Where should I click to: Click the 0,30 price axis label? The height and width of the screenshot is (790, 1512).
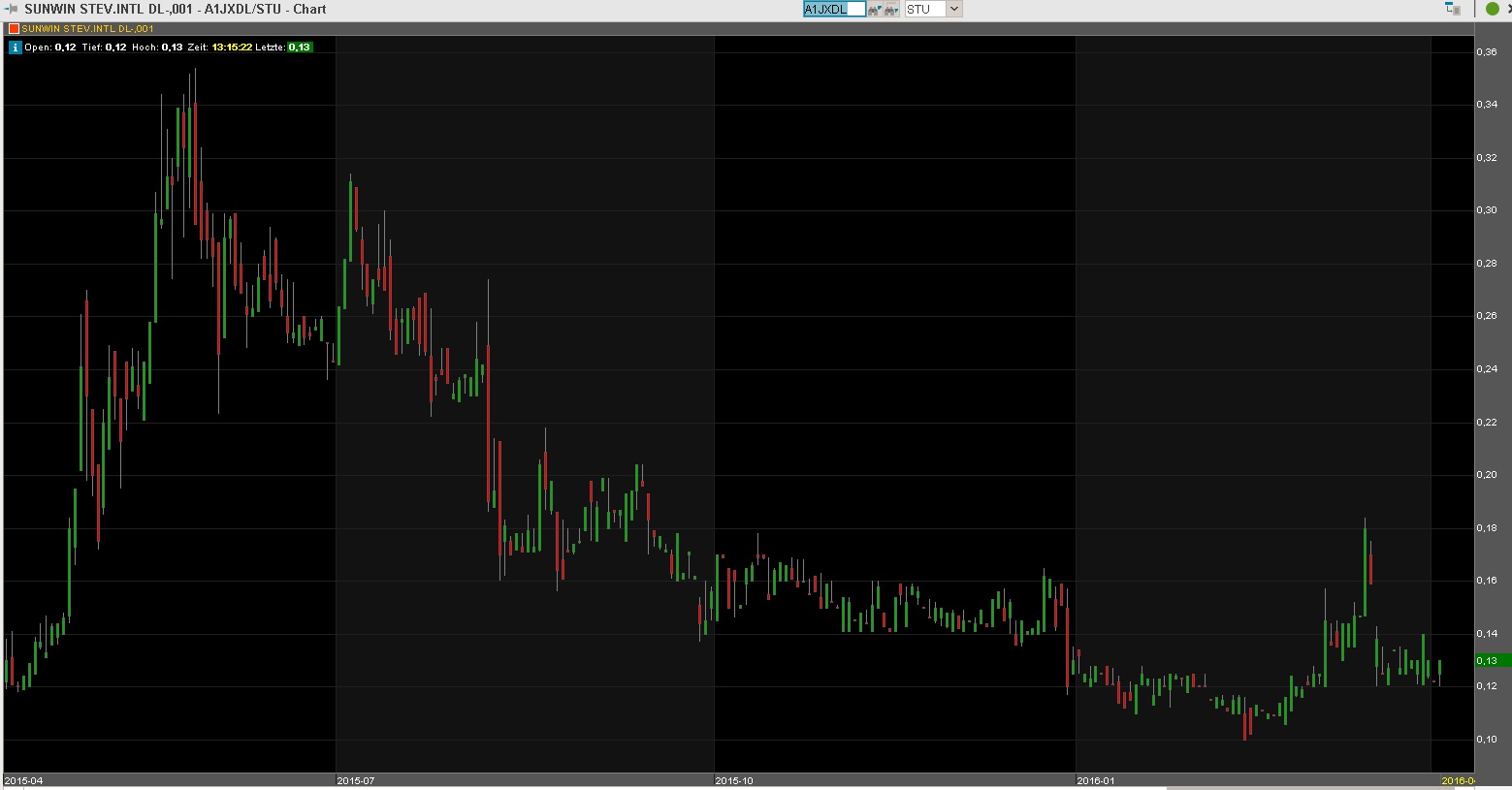[1487, 210]
